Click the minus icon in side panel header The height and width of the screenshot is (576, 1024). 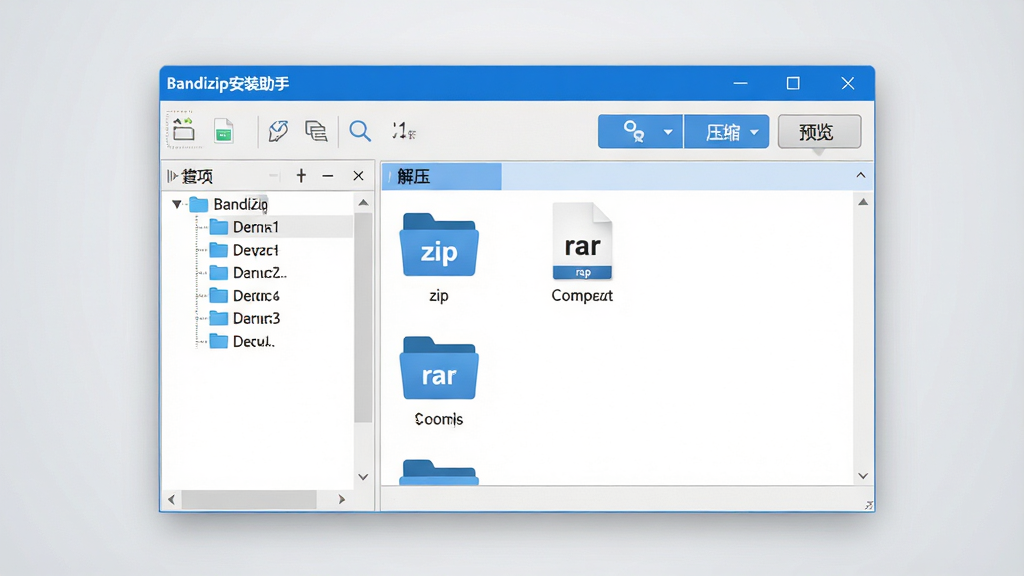pyautogui.click(x=328, y=176)
